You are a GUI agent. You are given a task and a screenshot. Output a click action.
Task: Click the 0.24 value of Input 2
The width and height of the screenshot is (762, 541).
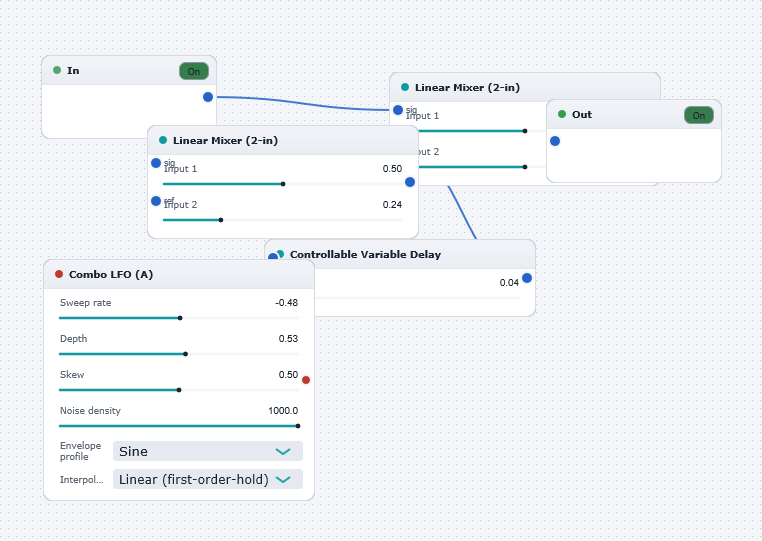392,205
